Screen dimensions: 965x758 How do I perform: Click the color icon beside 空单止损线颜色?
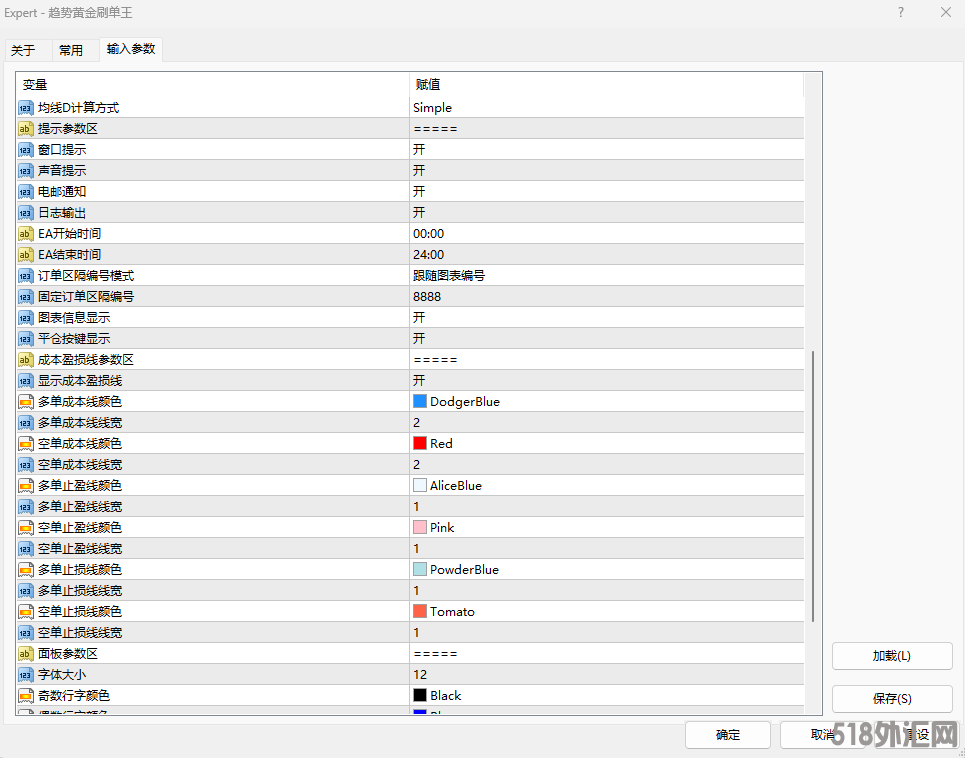[26, 612]
